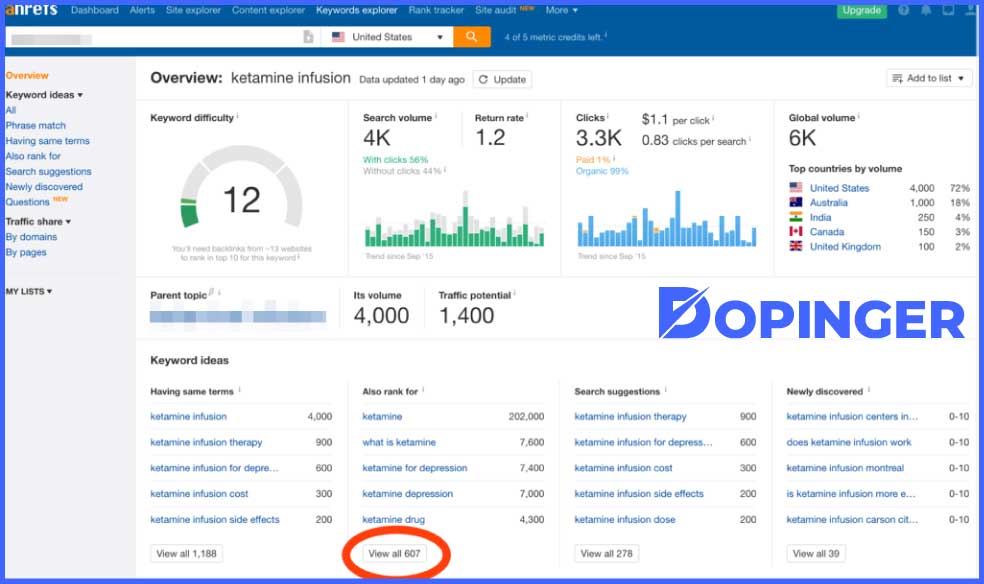The width and height of the screenshot is (984, 584).
Task: Expand the MY LISTS sidebar section
Action: [x=29, y=292]
